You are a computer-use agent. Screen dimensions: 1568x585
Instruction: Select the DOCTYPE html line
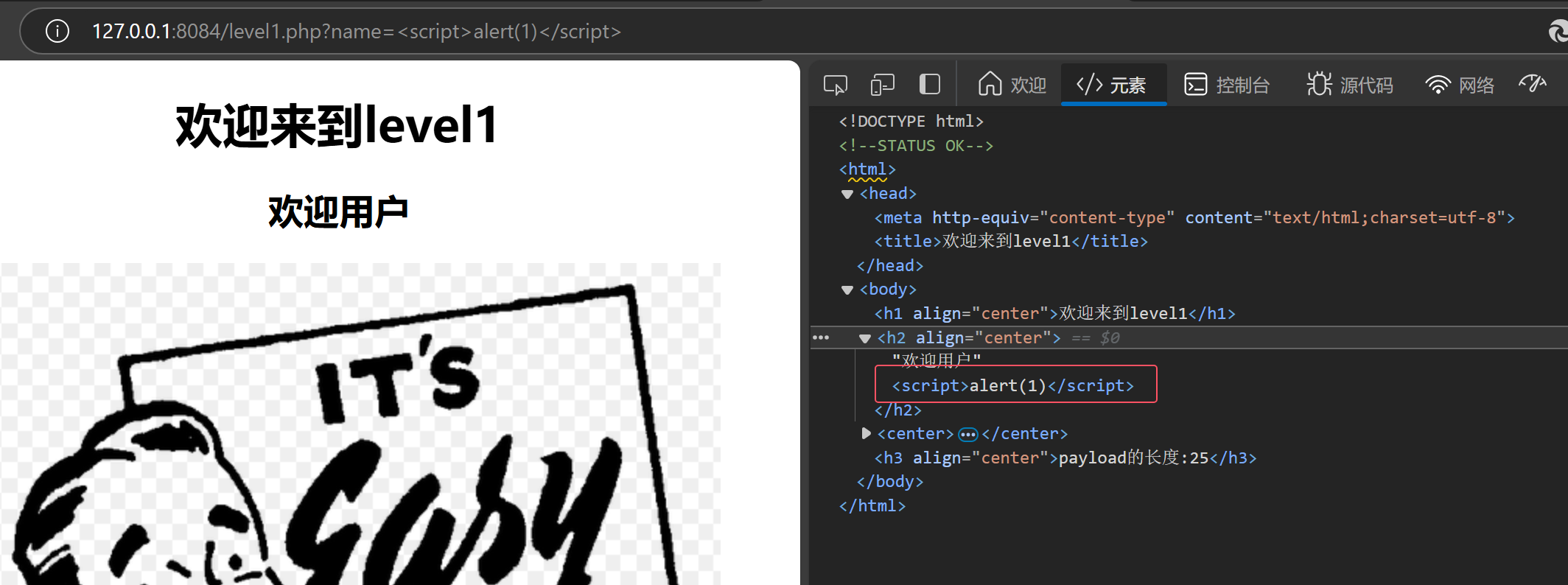point(911,121)
